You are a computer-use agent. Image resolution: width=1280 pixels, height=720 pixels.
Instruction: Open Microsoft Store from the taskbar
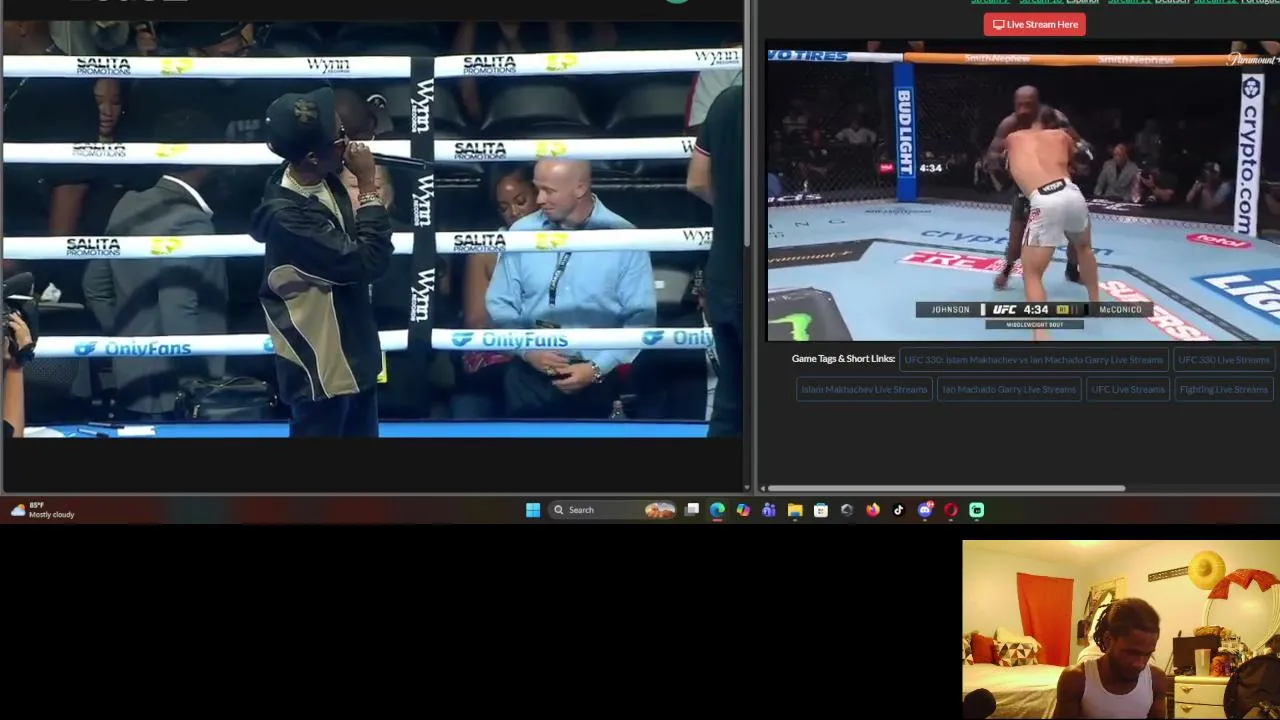click(x=821, y=510)
